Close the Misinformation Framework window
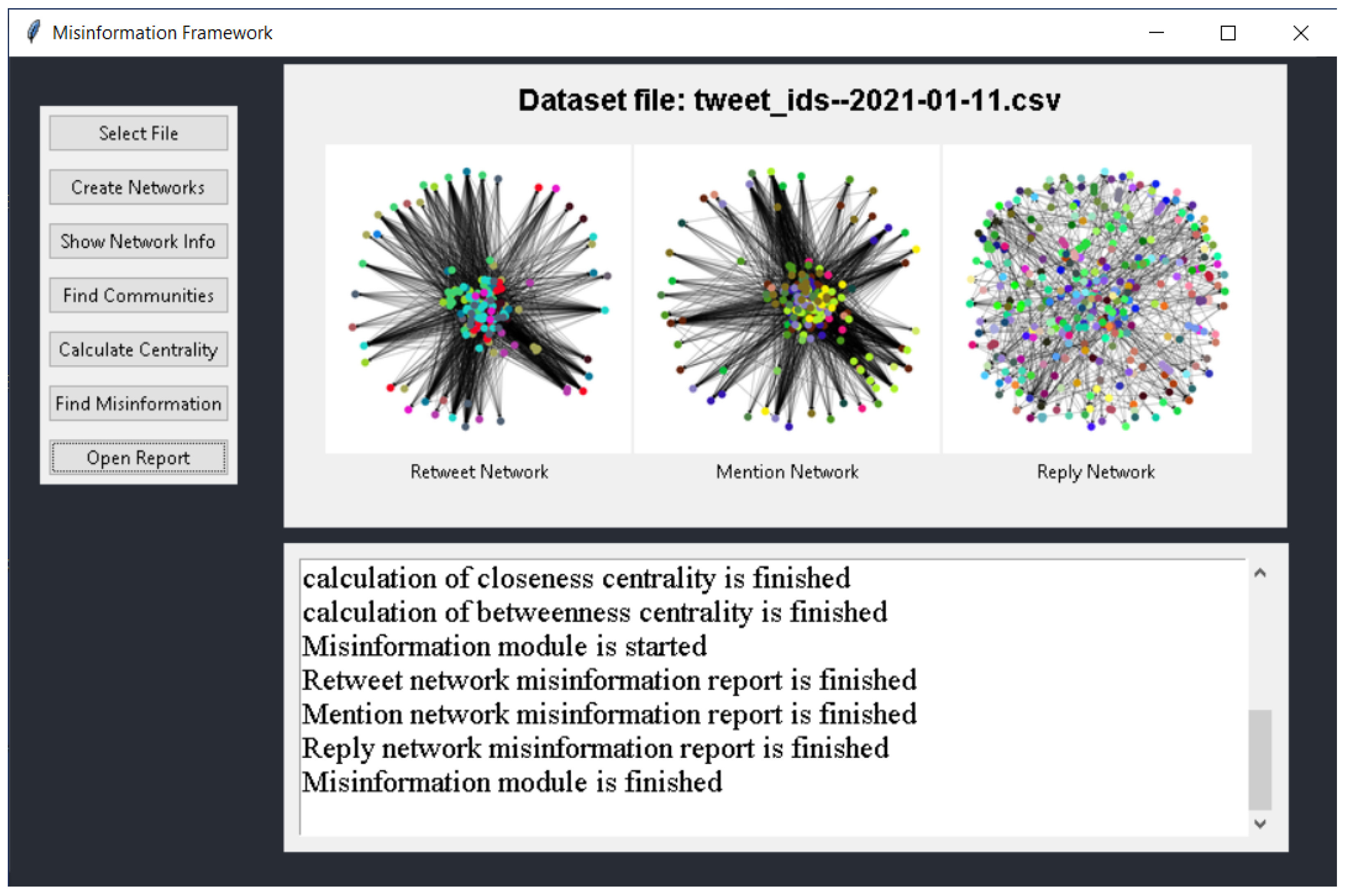Image resolution: width=1348 pixels, height=896 pixels. pos(1300,32)
